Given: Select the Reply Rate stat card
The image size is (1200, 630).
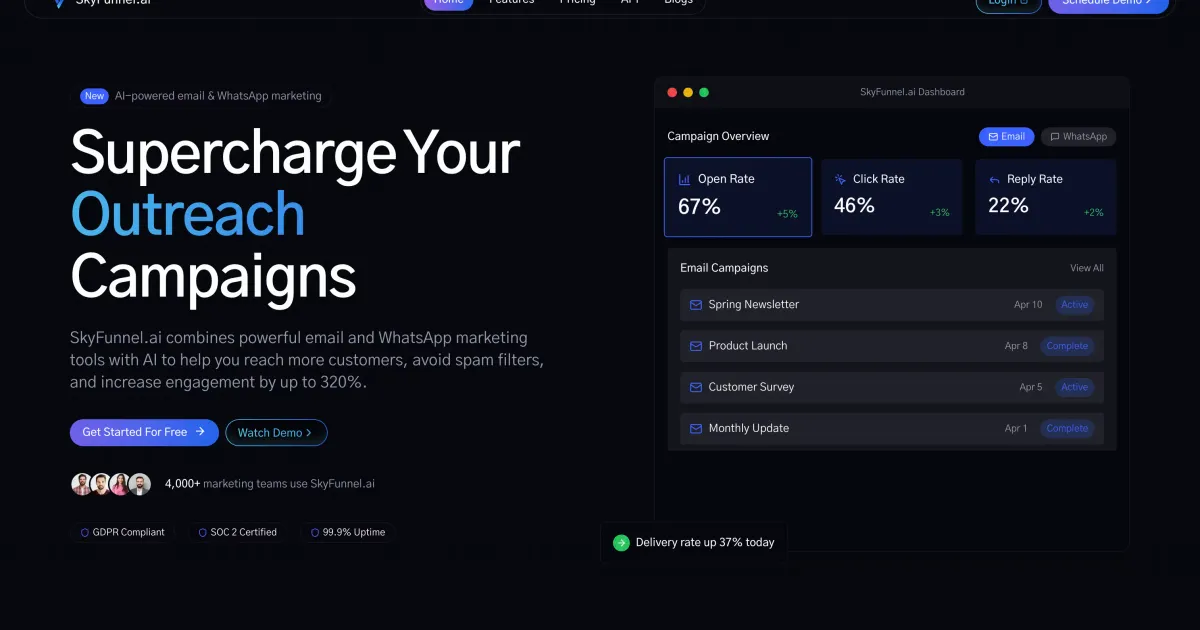Looking at the screenshot, I should (1046, 197).
